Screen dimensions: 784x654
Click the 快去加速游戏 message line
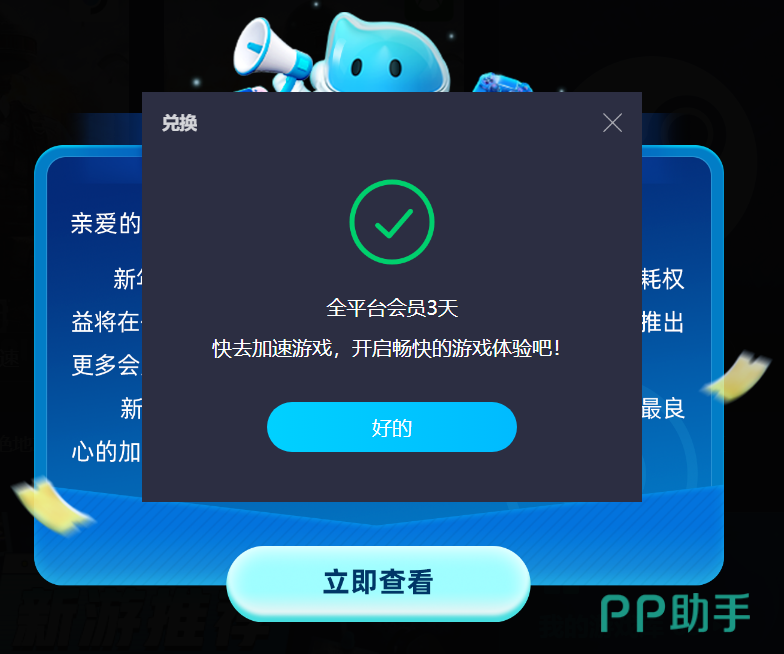(386, 348)
